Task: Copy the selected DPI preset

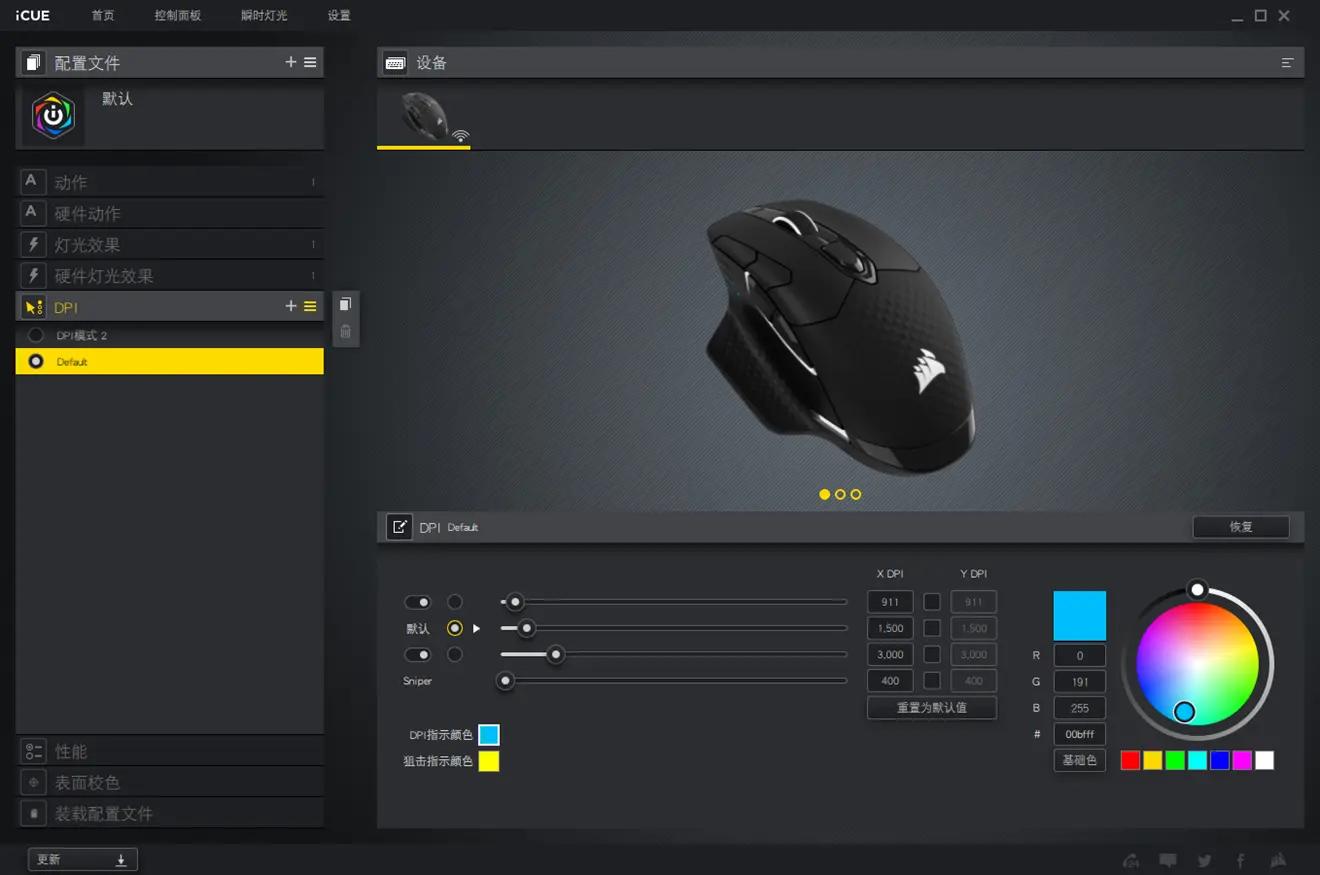Action: point(345,304)
